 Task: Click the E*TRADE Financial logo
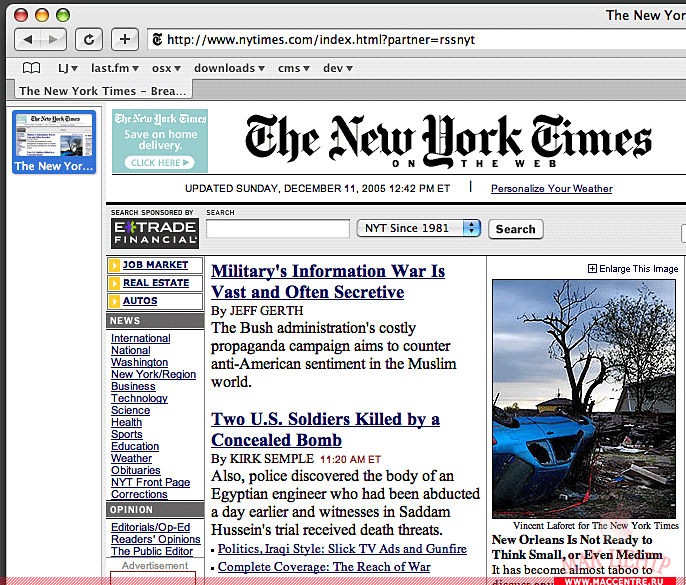pyautogui.click(x=155, y=233)
